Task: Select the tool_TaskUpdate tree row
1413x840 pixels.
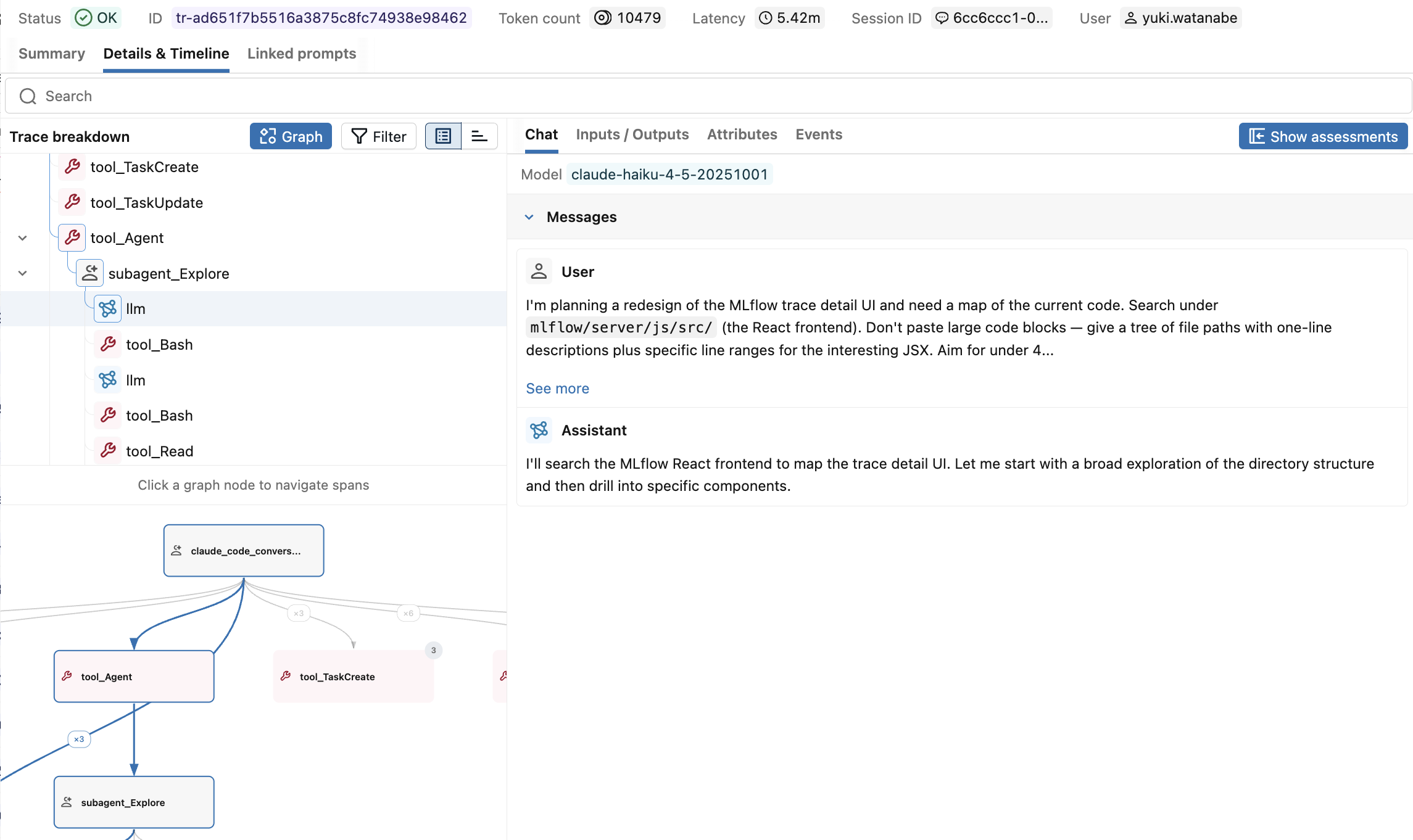Action: (x=254, y=203)
